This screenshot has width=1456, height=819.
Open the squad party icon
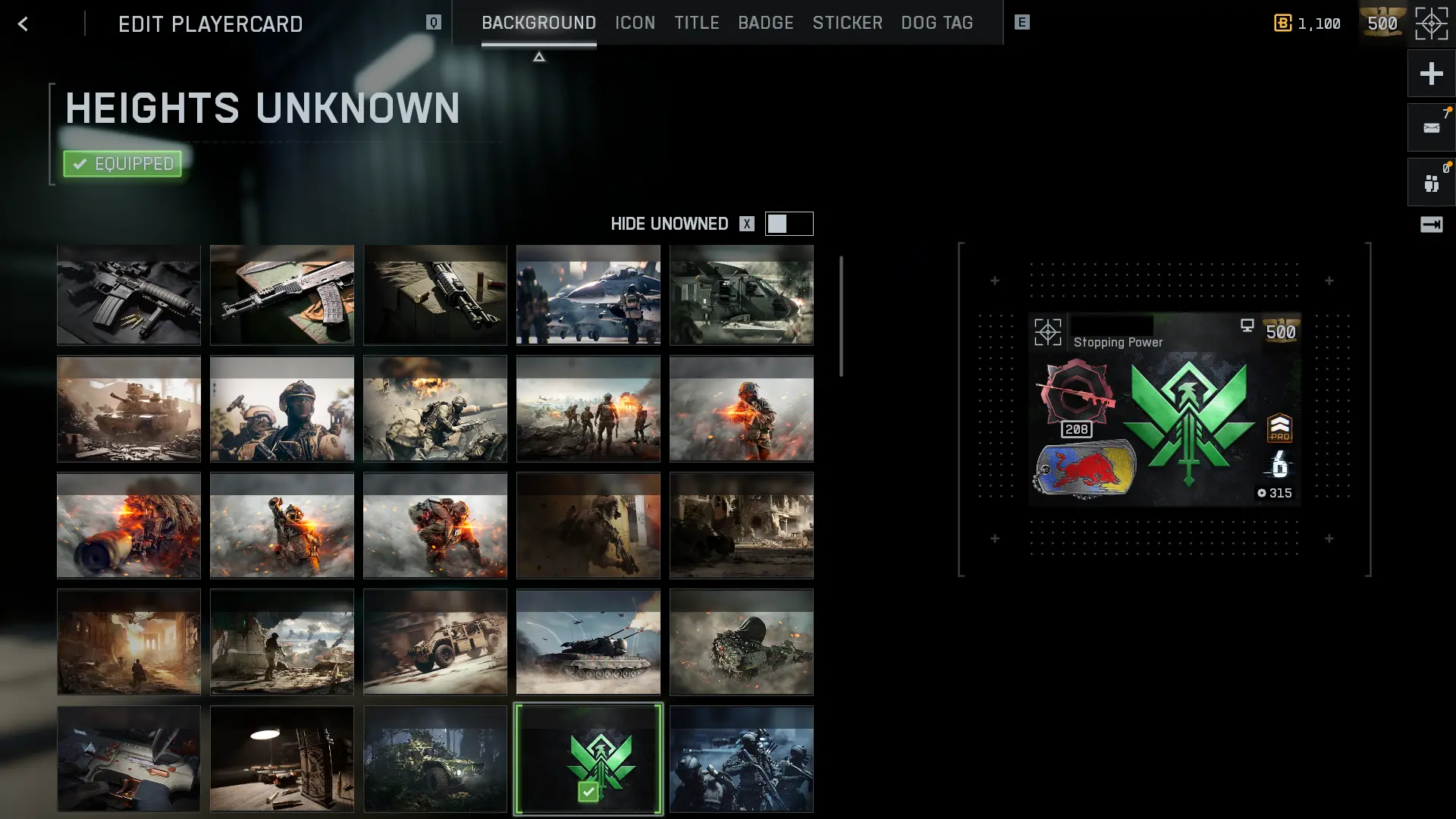point(1431,183)
